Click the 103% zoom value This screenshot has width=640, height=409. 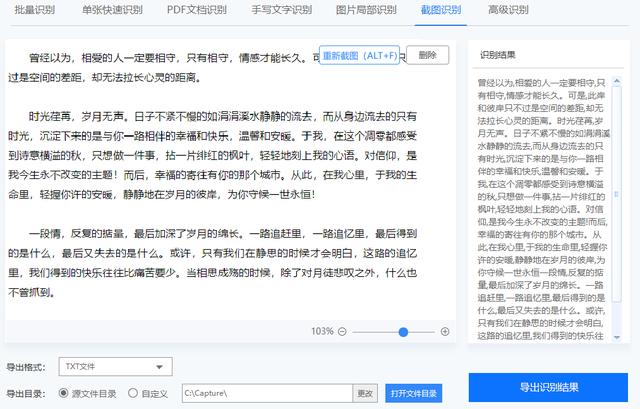click(322, 331)
